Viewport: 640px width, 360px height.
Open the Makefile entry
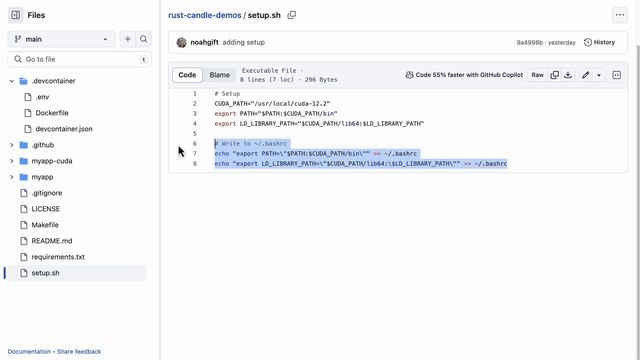45,225
